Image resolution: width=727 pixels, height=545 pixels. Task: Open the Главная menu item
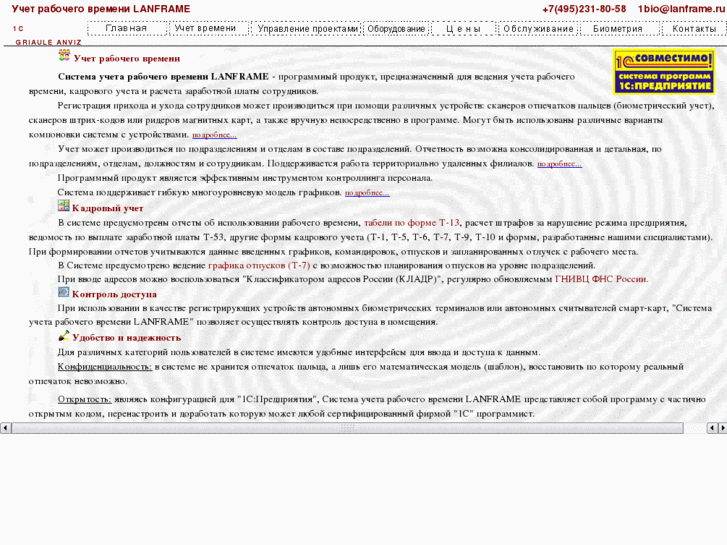pos(127,28)
